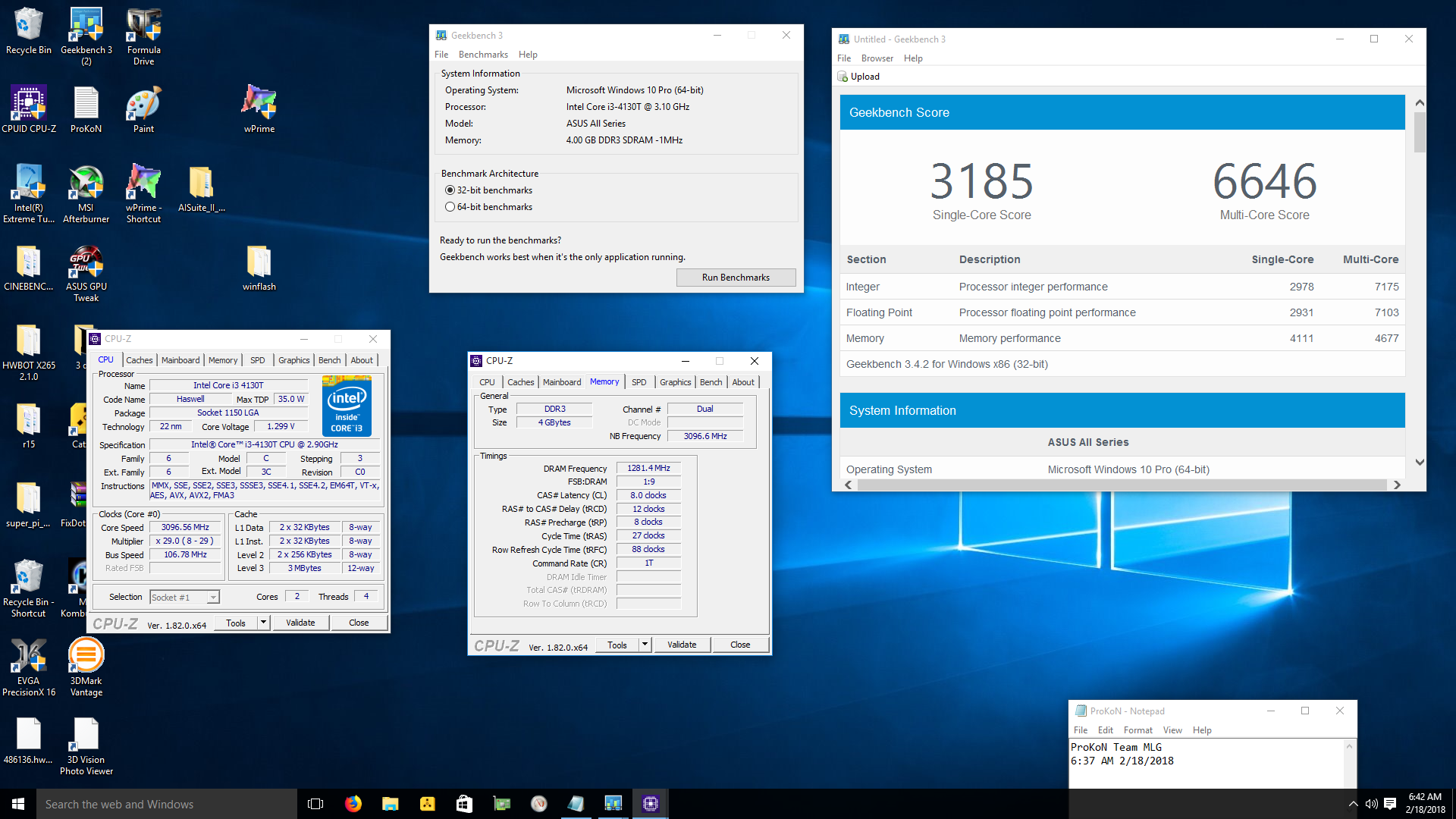This screenshot has width=1456, height=819.
Task: Open MSI Afterburner desktop icon
Action: pos(86,194)
